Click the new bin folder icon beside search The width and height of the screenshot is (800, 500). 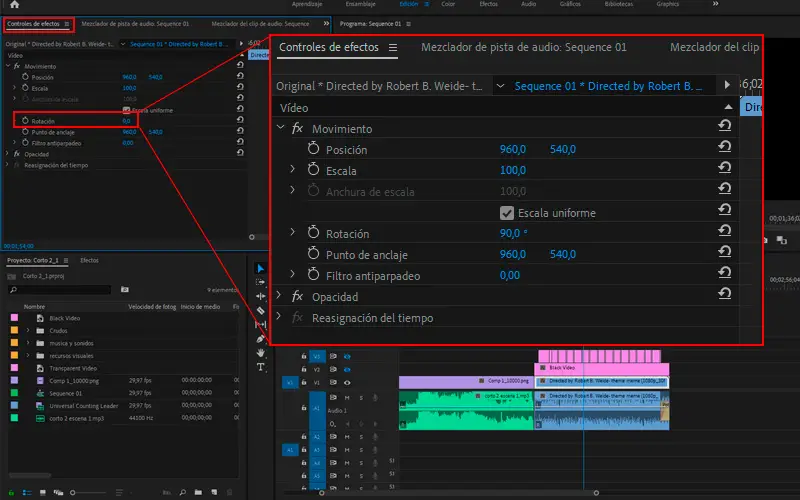(x=126, y=290)
